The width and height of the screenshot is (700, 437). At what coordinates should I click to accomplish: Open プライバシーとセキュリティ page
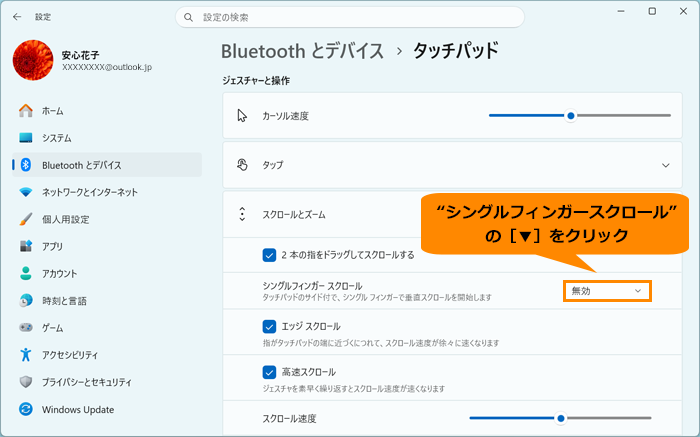[107, 382]
